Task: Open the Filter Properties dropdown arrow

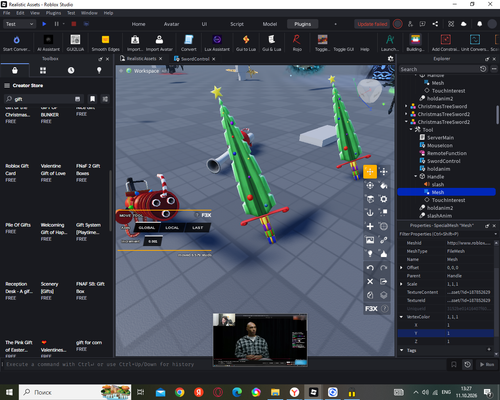Action: point(496,234)
